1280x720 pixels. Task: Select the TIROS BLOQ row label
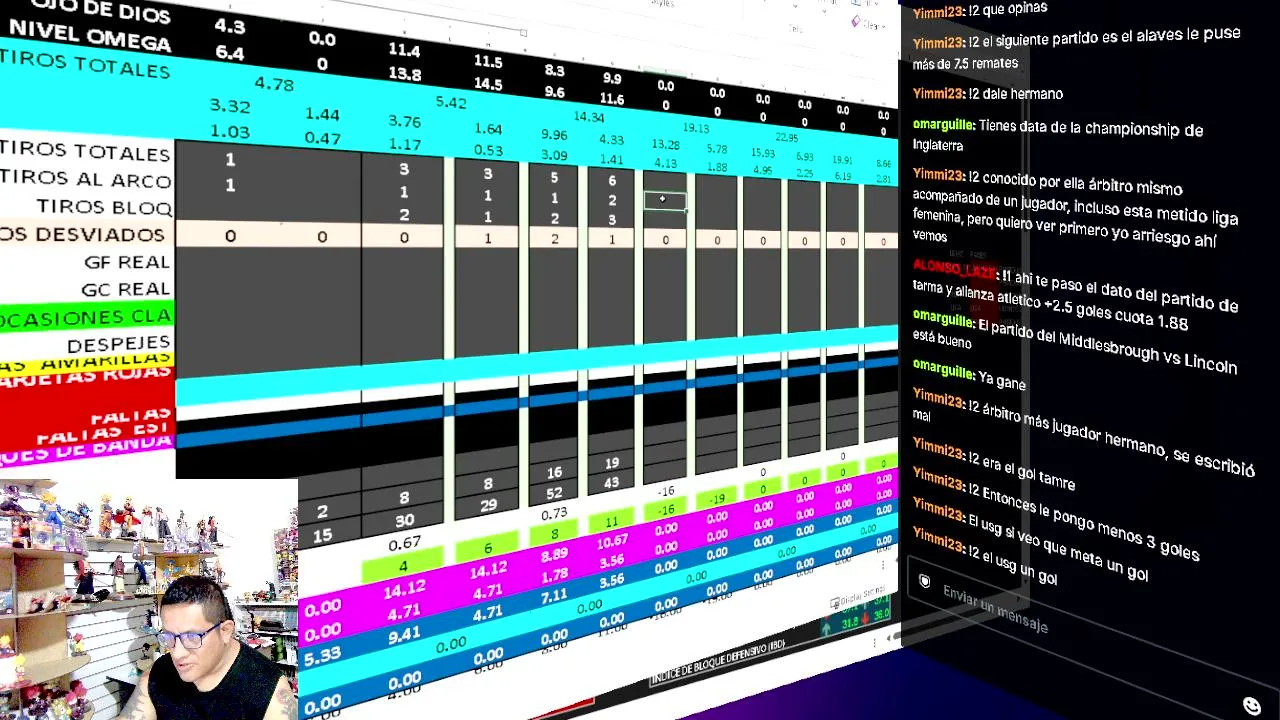pyautogui.click(x=104, y=207)
